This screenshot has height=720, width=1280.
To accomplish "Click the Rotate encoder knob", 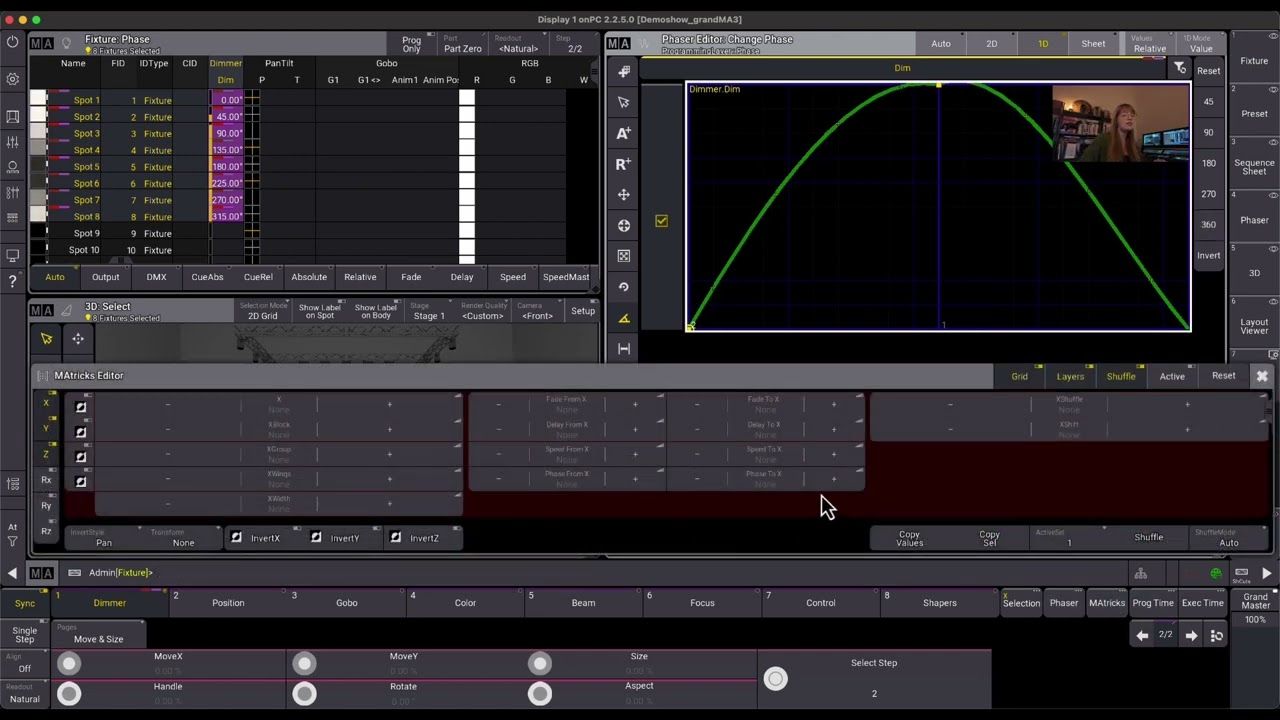I will click(304, 693).
